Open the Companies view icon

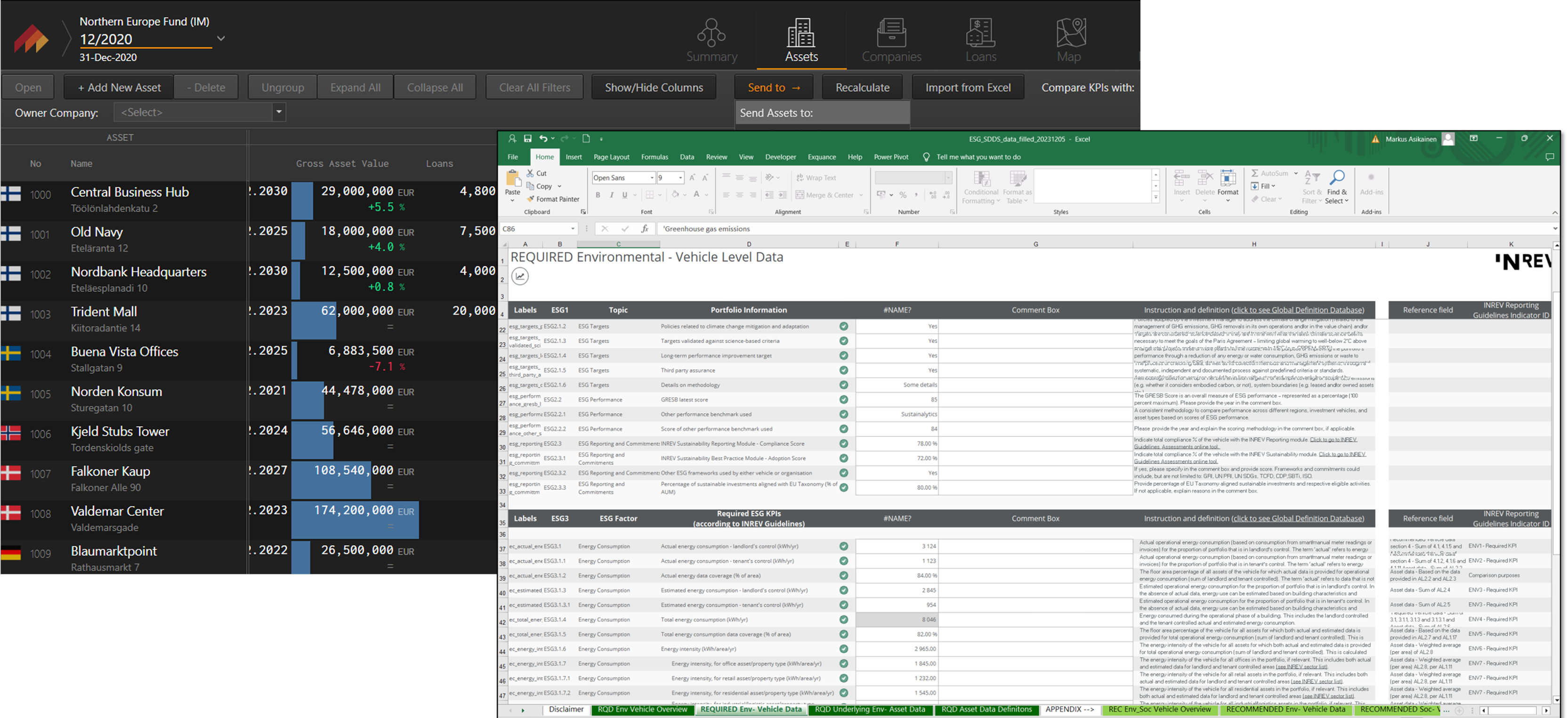[x=891, y=33]
